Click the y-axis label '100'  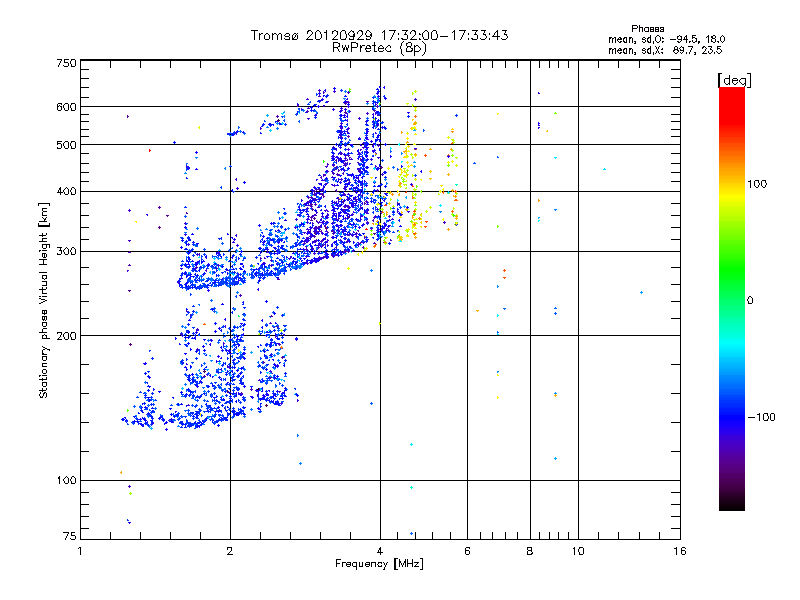(66, 481)
